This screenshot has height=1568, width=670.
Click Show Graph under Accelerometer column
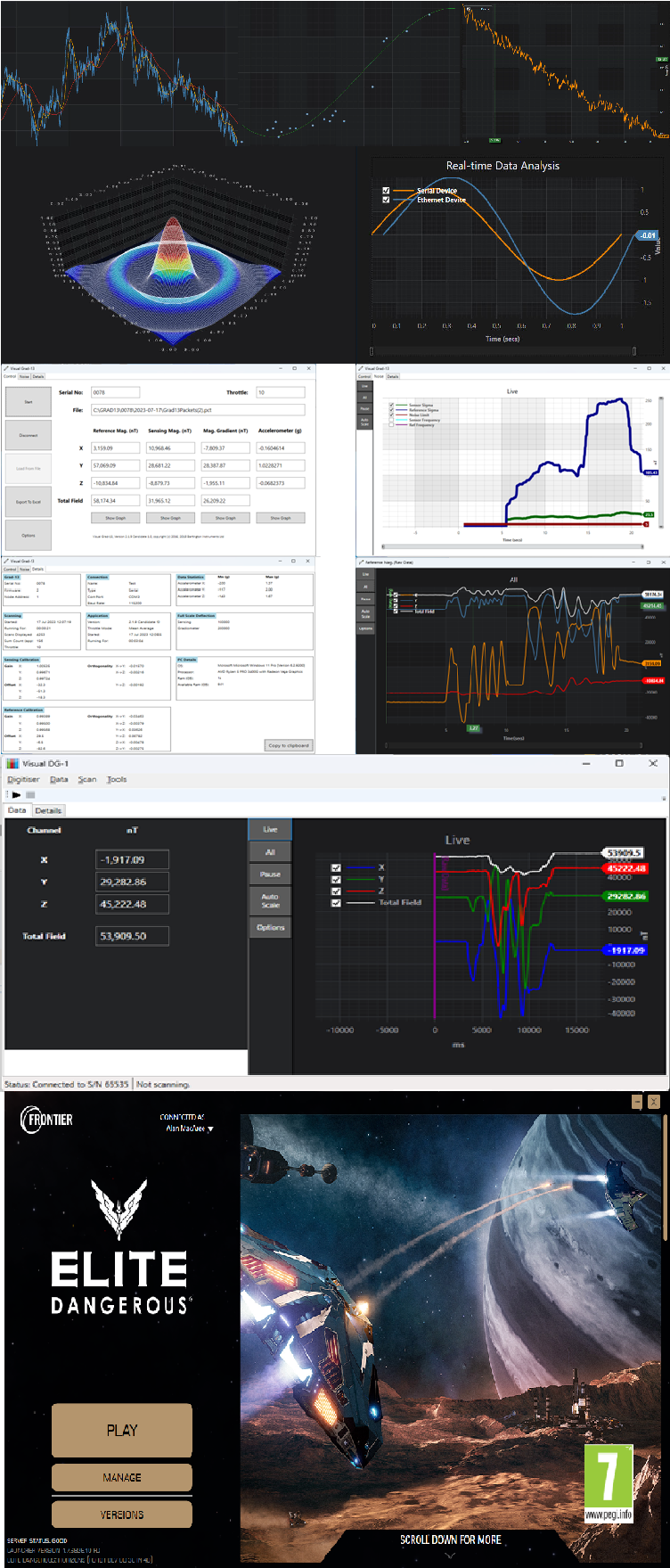281,518
